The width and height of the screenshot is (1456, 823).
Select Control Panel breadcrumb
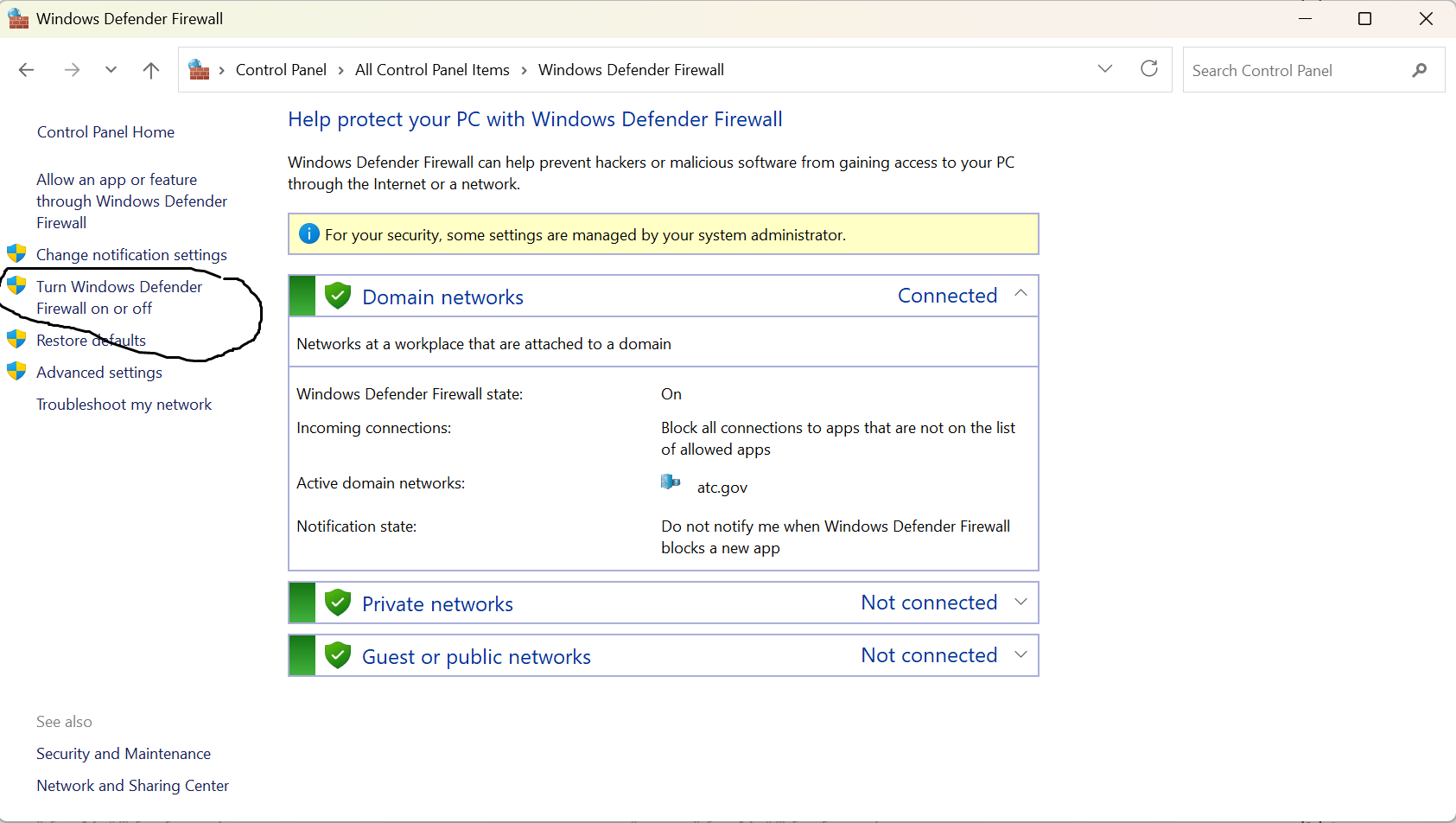click(281, 70)
